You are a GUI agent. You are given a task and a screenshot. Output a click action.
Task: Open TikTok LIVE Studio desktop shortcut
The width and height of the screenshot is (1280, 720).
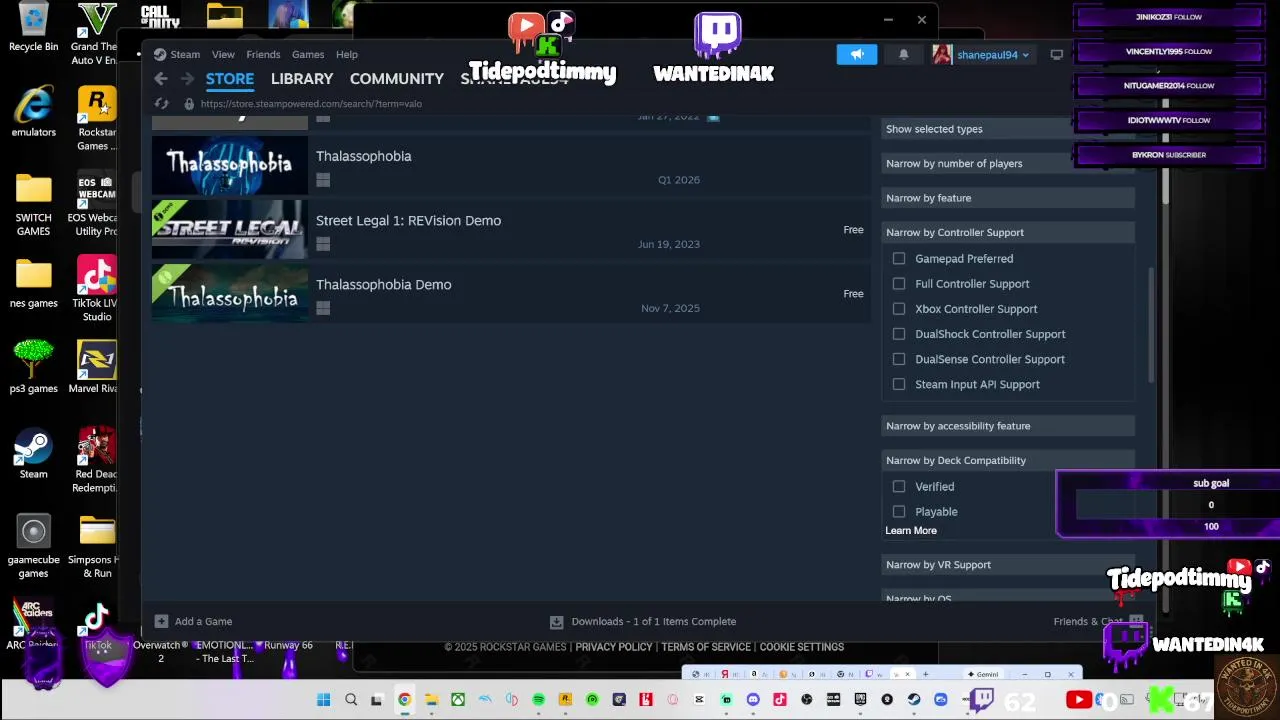97,290
